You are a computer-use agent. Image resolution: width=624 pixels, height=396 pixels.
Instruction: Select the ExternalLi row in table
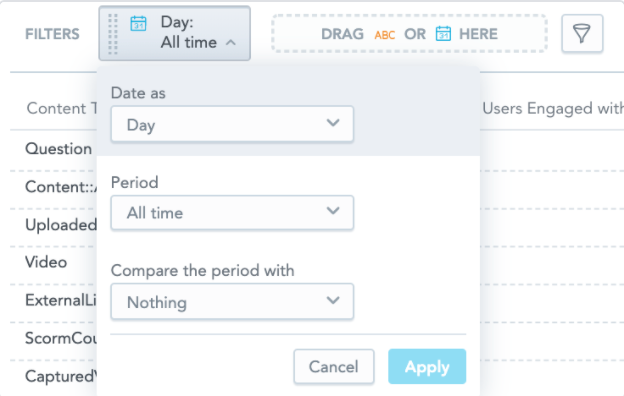[61, 300]
